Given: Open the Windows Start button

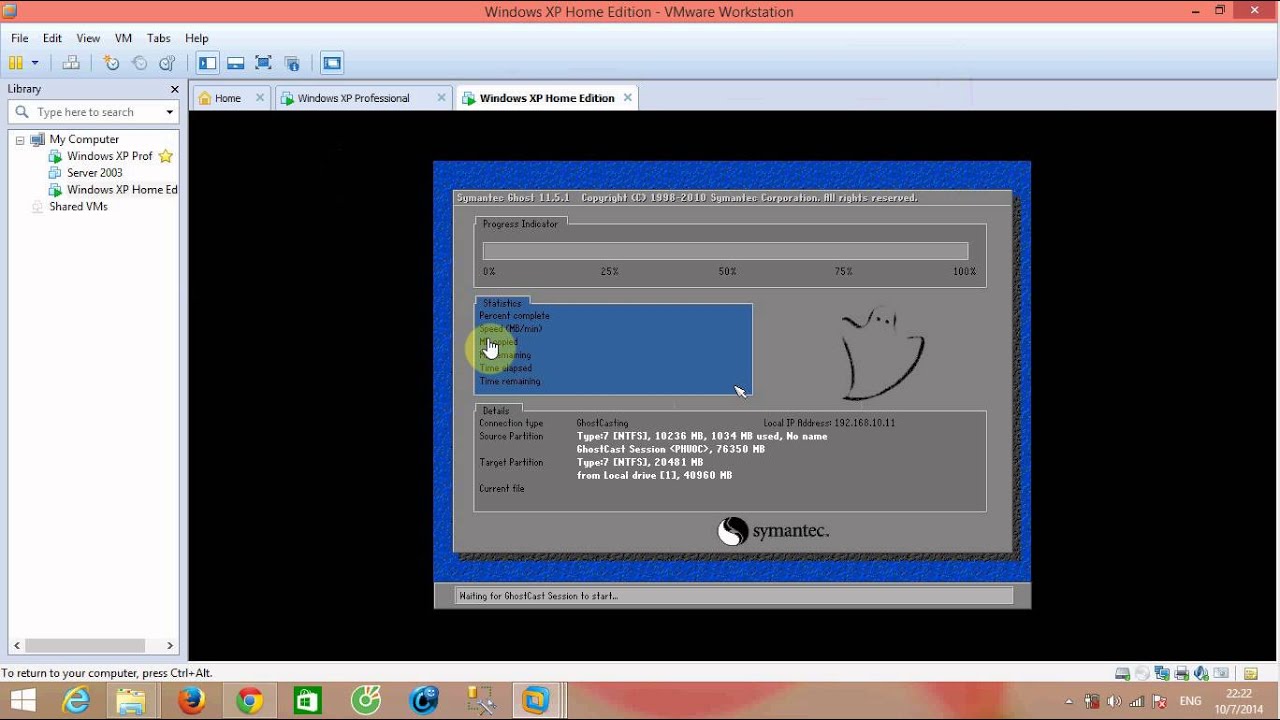Looking at the screenshot, I should [x=22, y=701].
